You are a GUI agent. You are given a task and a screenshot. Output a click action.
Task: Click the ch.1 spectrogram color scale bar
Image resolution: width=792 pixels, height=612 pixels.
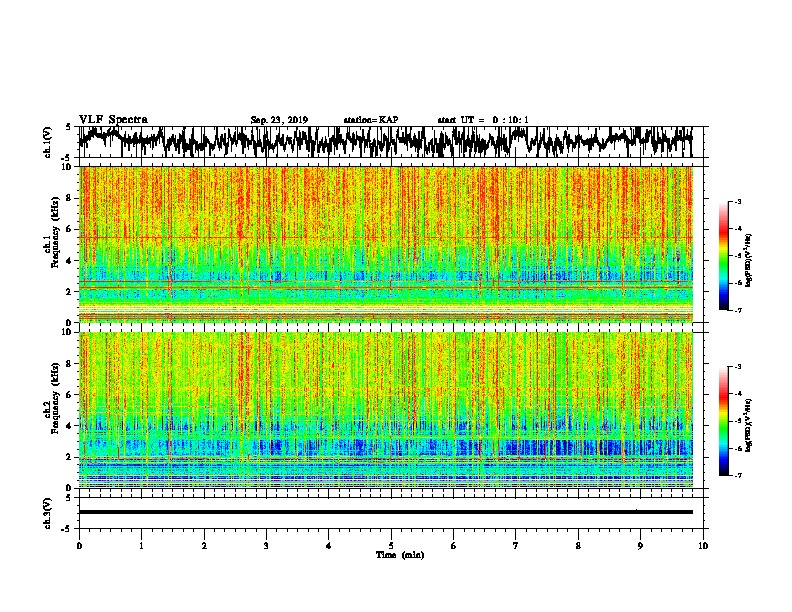coord(723,256)
